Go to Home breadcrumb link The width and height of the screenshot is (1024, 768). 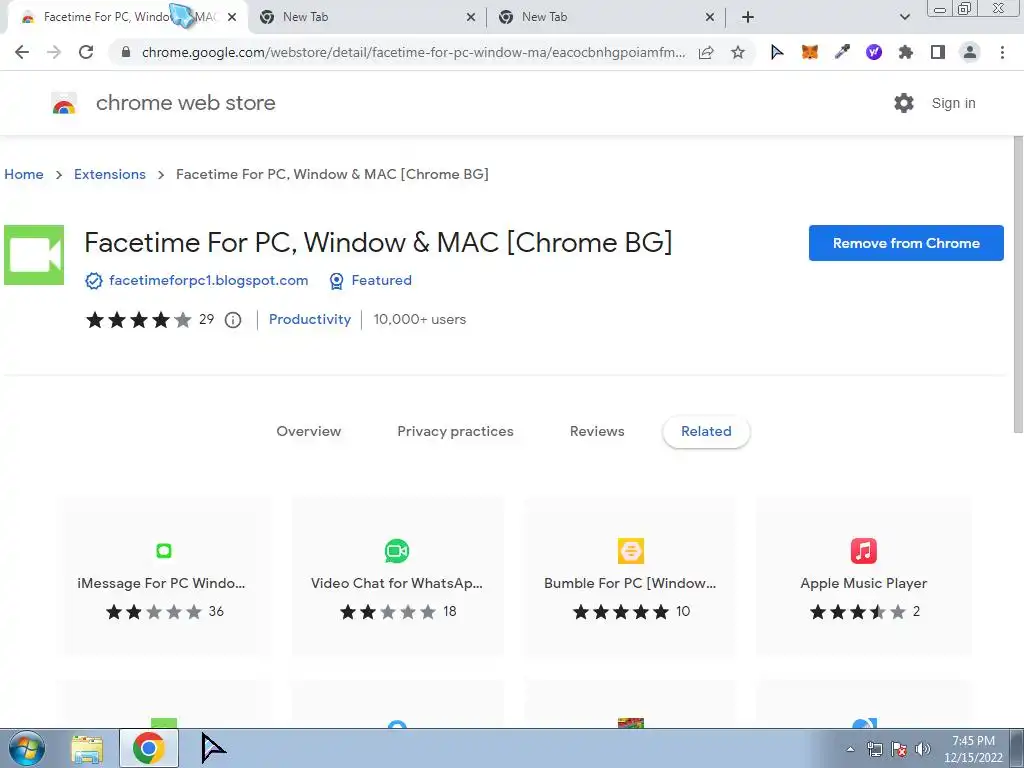(x=24, y=174)
